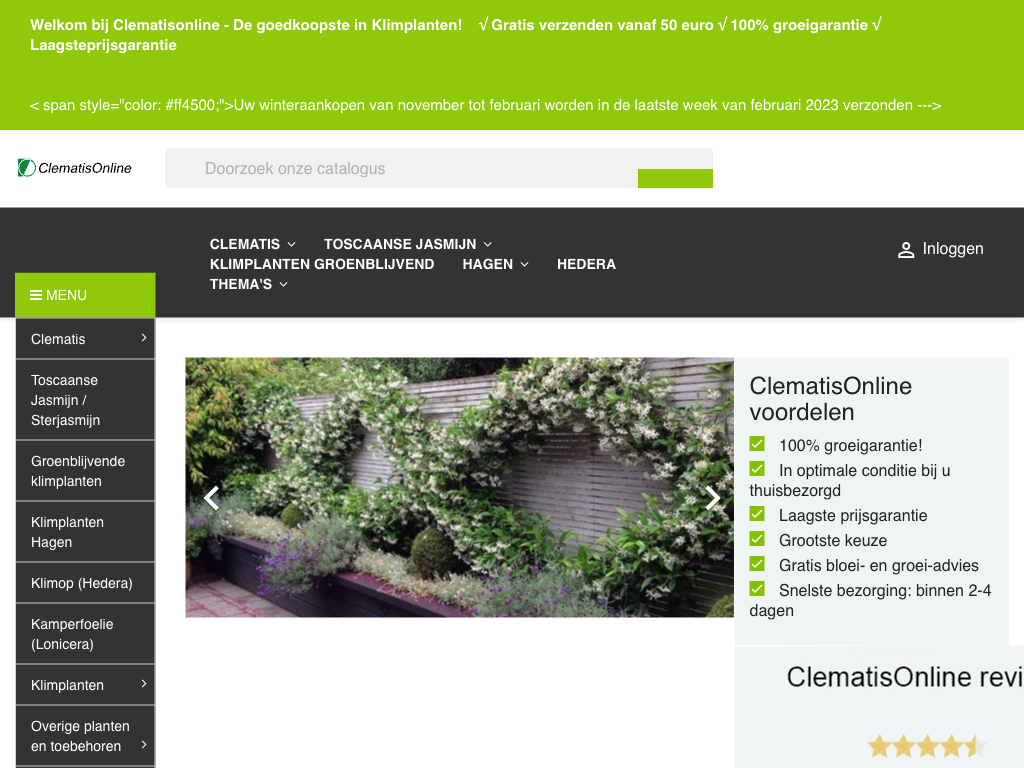Open Kamperfoelie (Lonicera) sidebar link

(72, 634)
